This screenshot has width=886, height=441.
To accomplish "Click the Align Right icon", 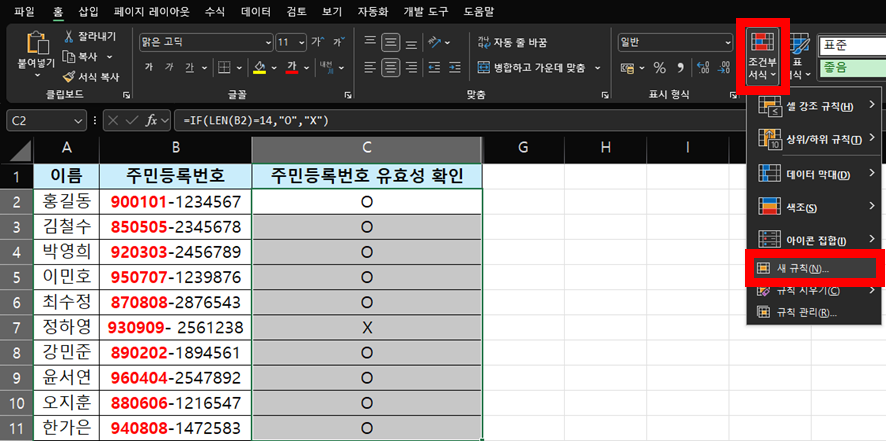I will (412, 68).
